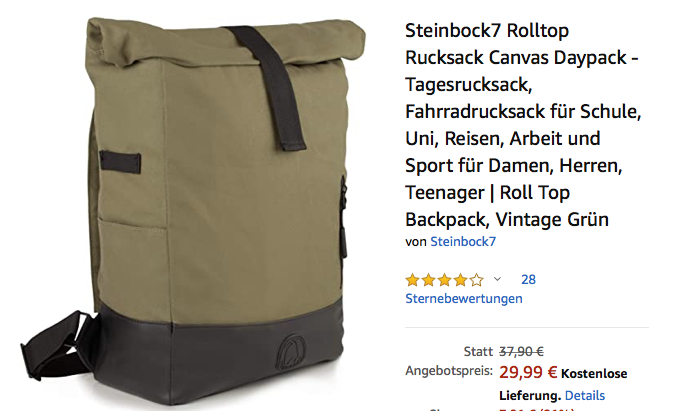Click the empty fifth rating star

click(476, 280)
